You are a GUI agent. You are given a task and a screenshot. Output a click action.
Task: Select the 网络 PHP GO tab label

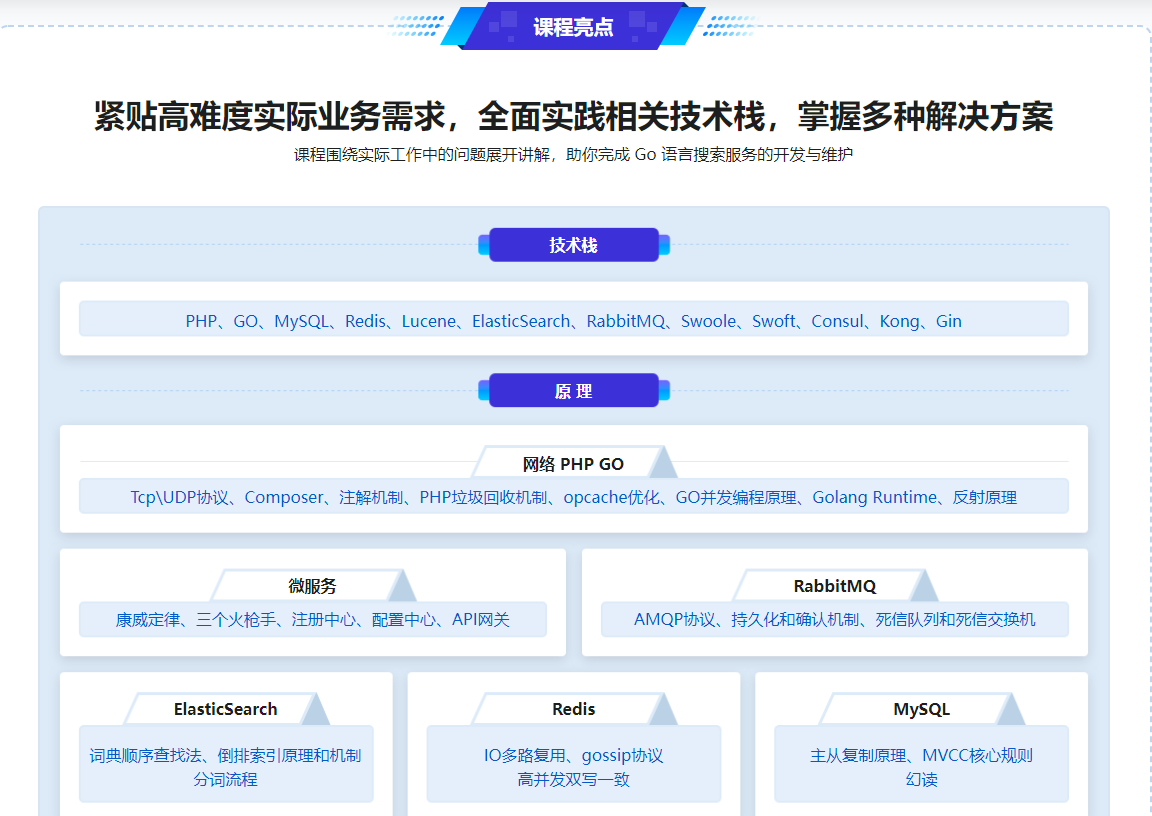pos(573,464)
